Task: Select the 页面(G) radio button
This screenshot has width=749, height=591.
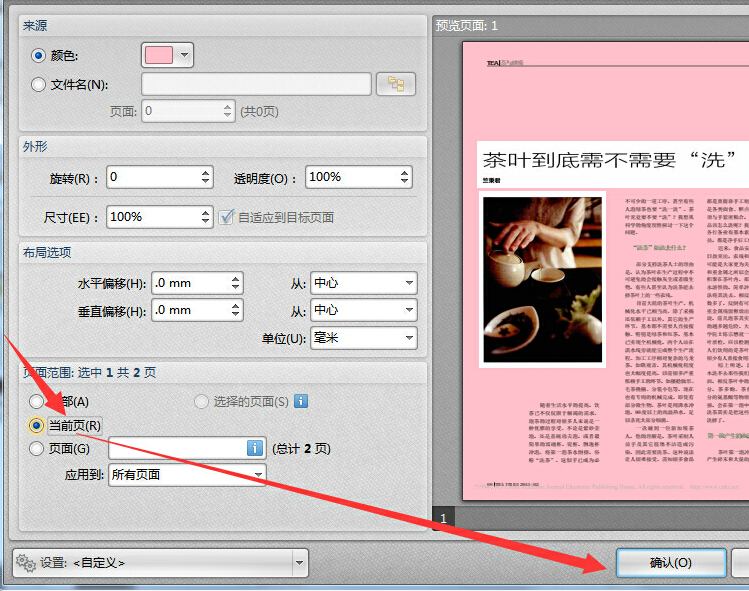Action: [x=36, y=449]
